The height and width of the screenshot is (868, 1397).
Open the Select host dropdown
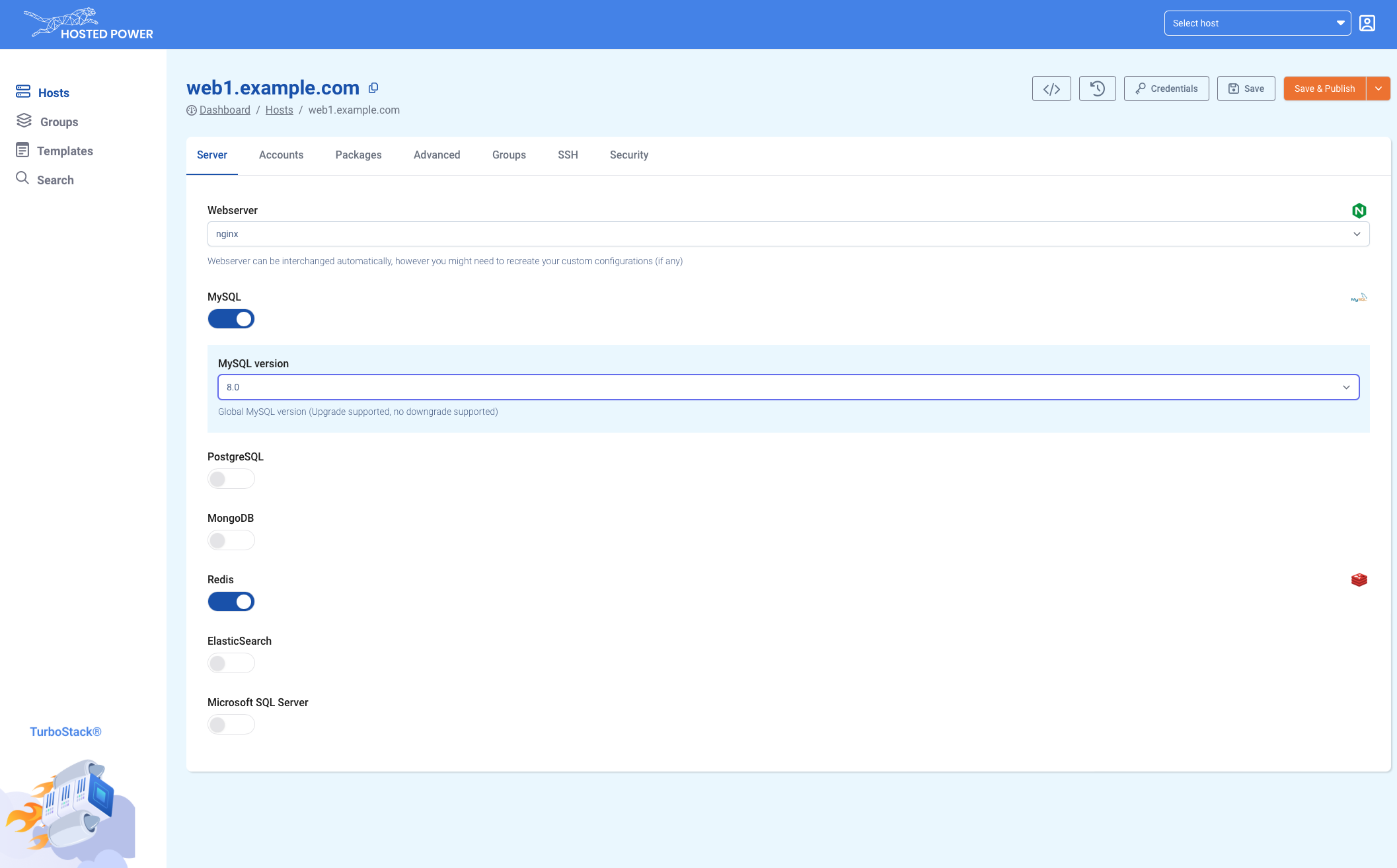1257,23
